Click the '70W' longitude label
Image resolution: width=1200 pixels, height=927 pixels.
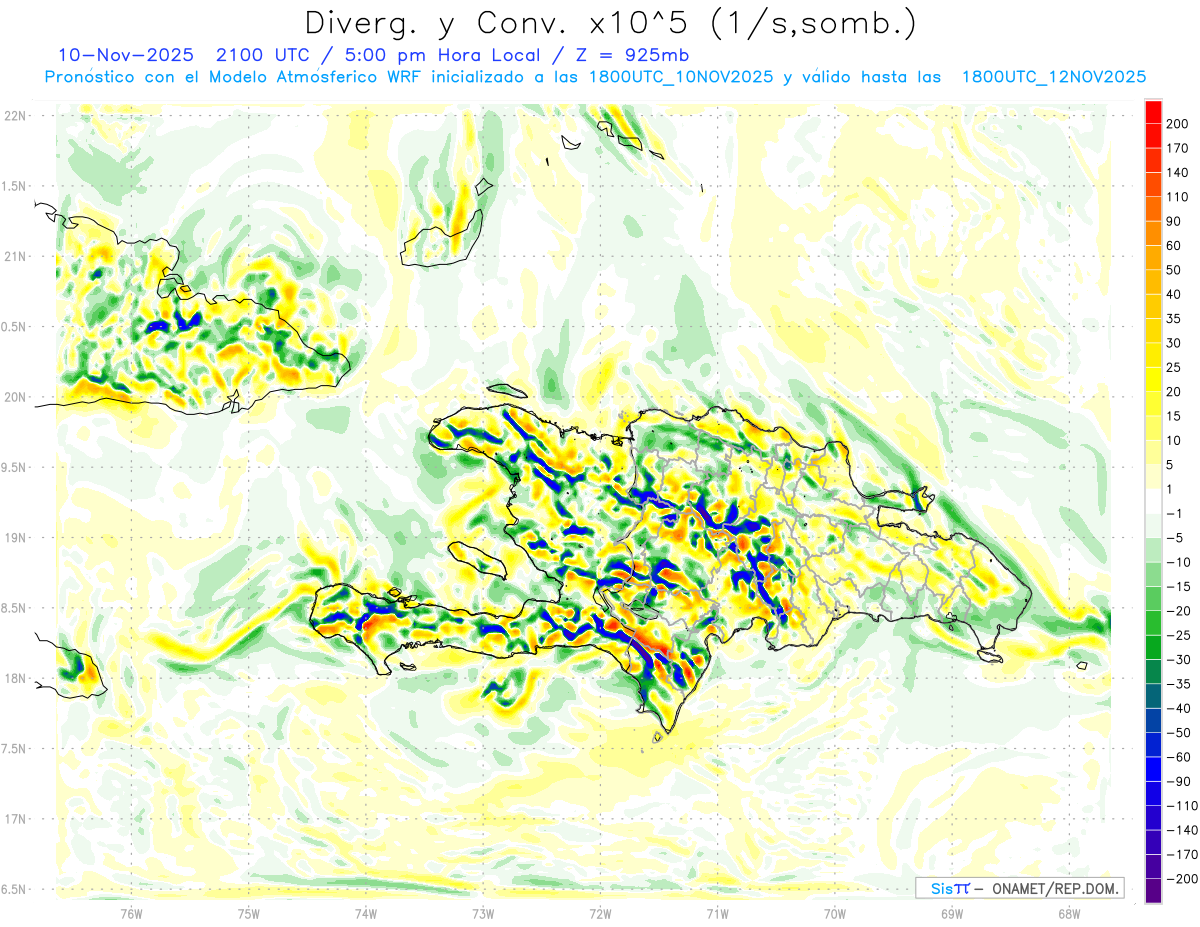pyautogui.click(x=835, y=913)
